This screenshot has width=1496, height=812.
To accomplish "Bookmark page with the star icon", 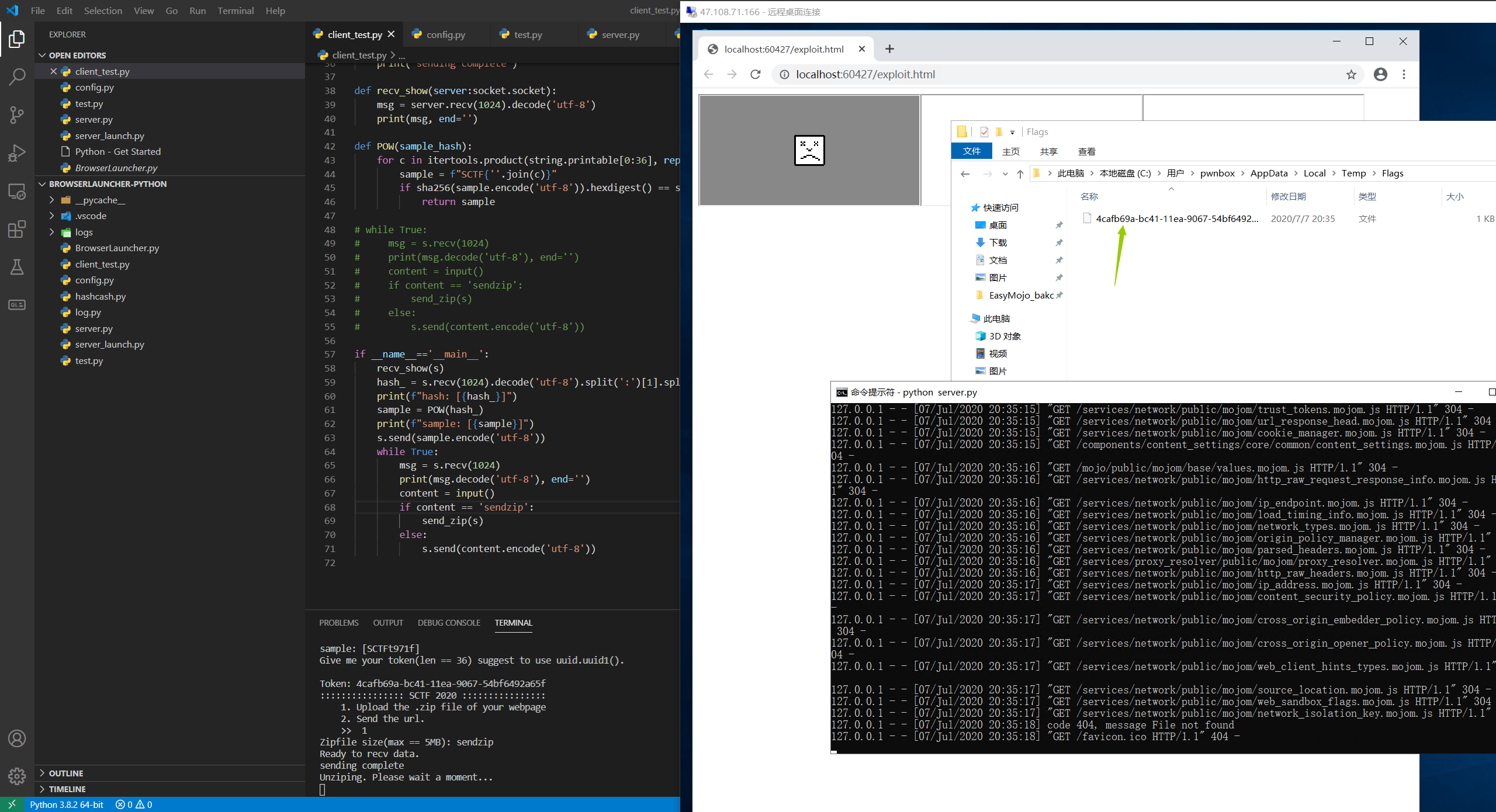I will [1351, 74].
